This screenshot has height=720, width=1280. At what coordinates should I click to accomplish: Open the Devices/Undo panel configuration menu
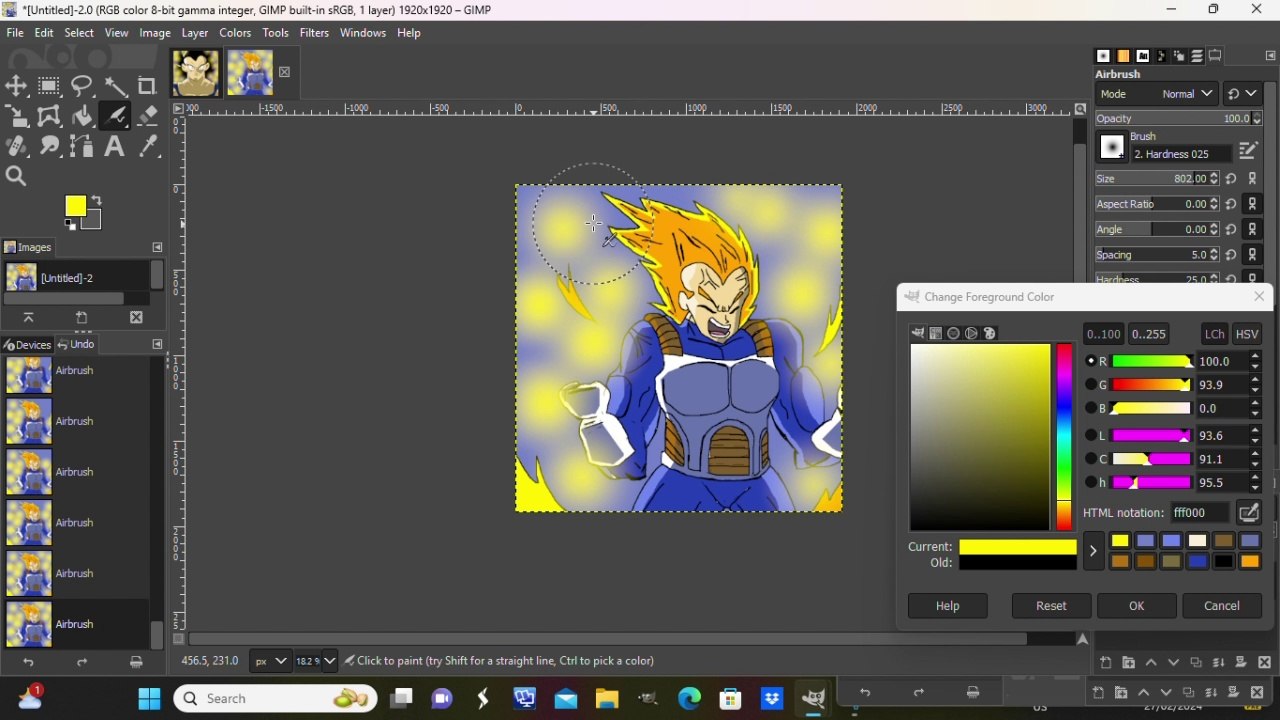click(157, 344)
